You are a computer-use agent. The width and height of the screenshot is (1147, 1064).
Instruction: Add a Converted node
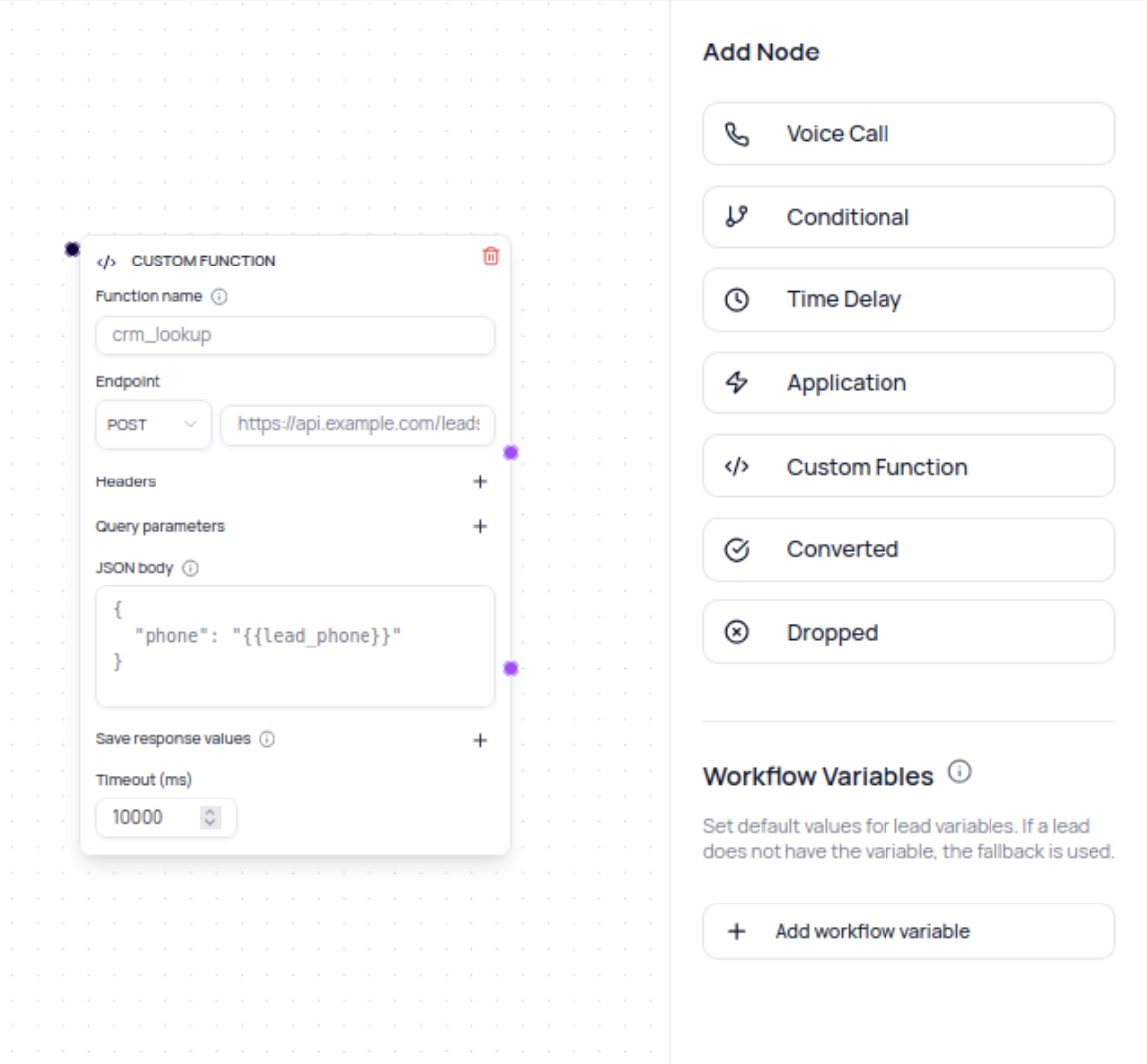tap(908, 550)
